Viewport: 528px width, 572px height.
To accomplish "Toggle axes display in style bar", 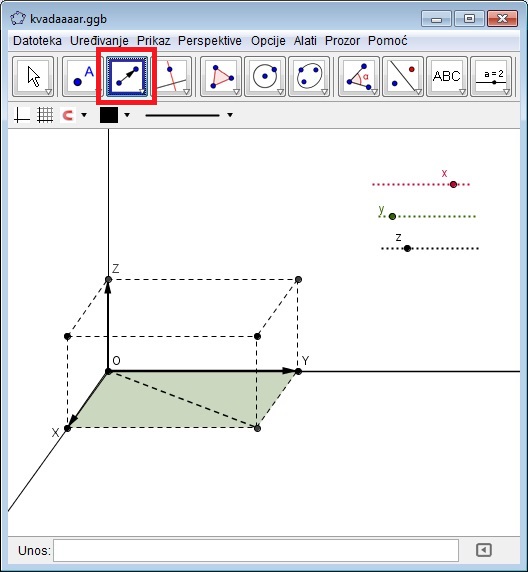I will [22, 115].
